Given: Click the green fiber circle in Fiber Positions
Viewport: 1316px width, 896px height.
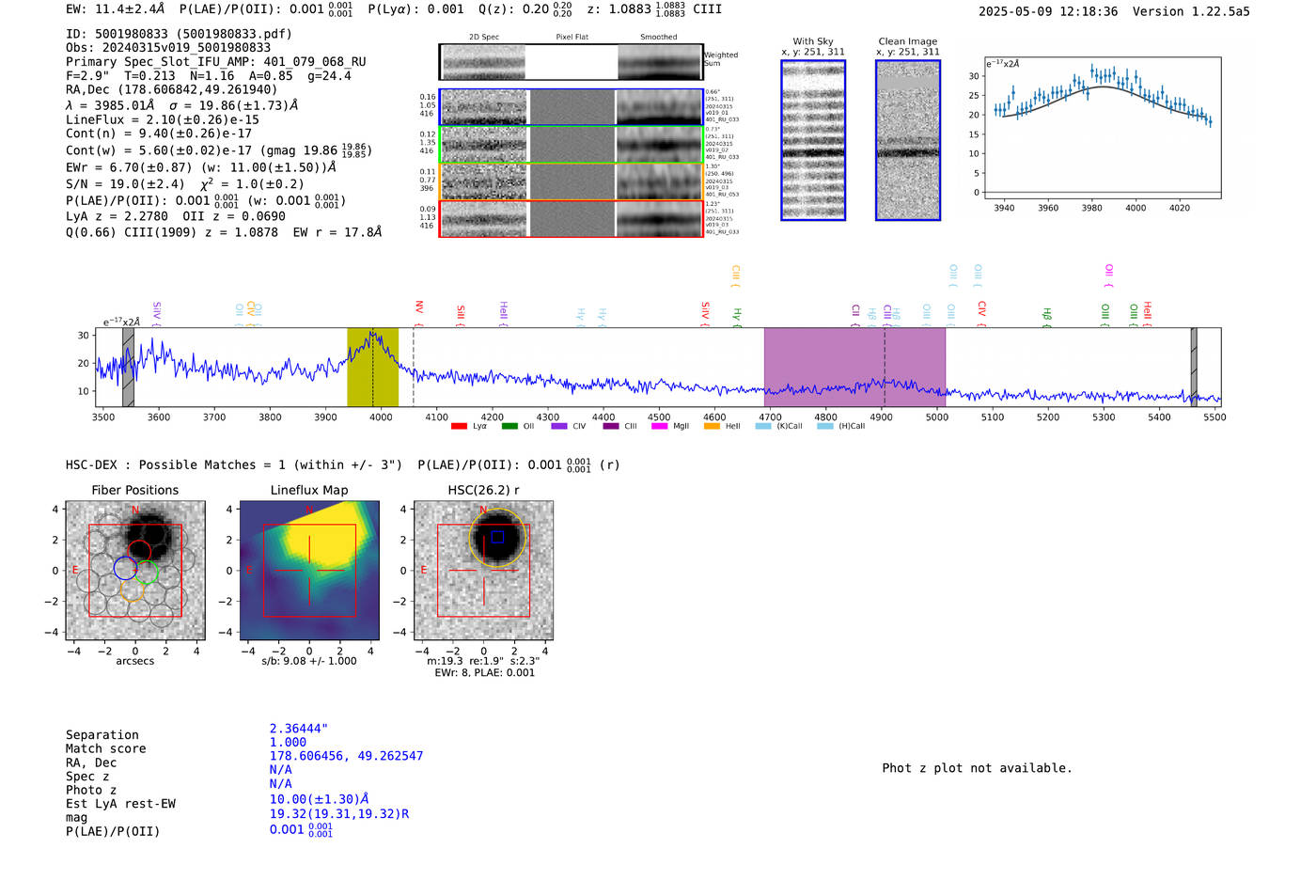Looking at the screenshot, I should (147, 573).
